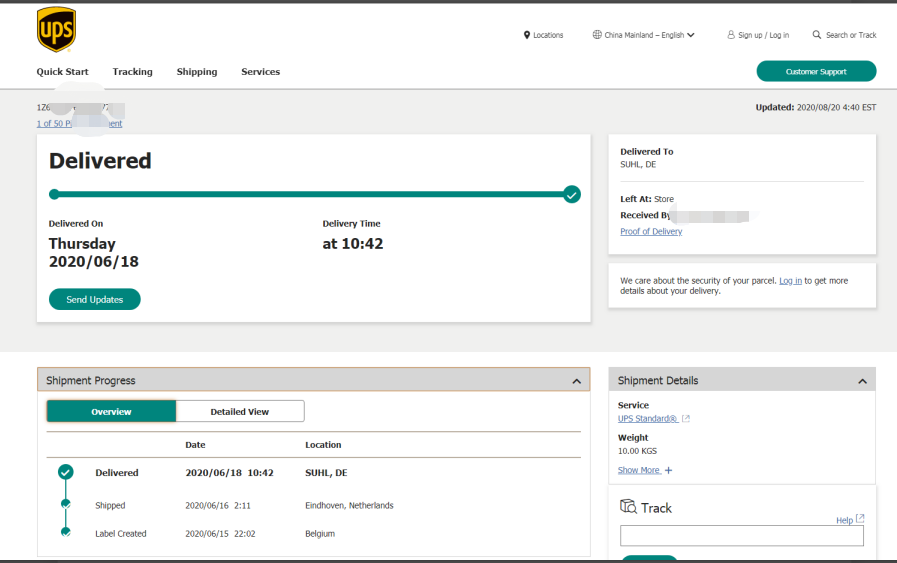
Task: Click the globe language icon
Action: (597, 34)
